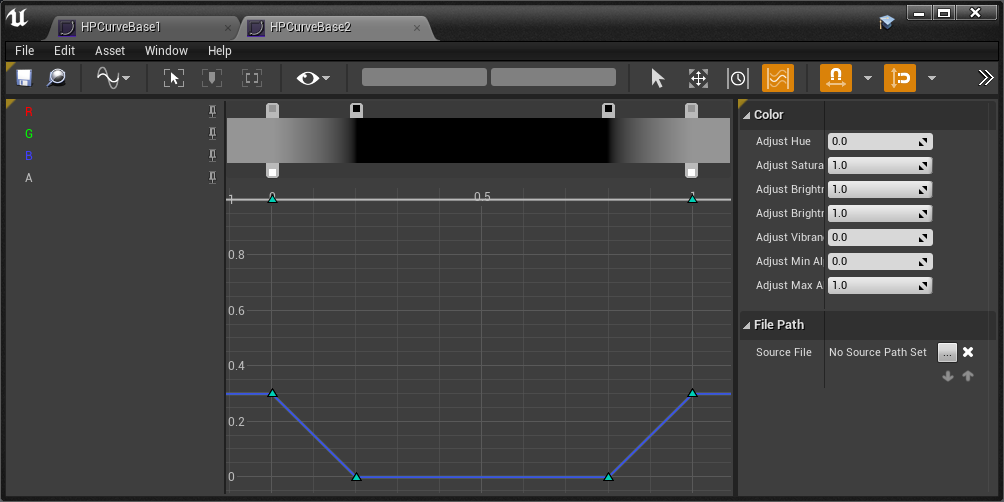This screenshot has height=502, width=1004.
Task: Edit the Adjust Vibrance value field
Action: pos(880,238)
